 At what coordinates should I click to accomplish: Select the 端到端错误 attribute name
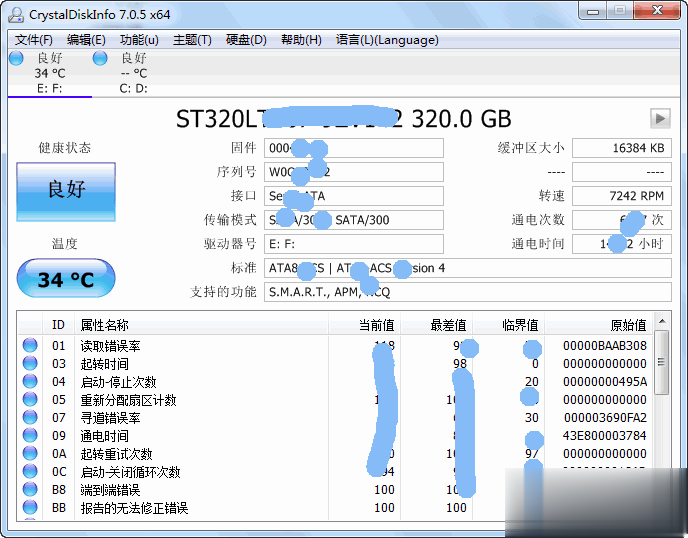[110, 490]
